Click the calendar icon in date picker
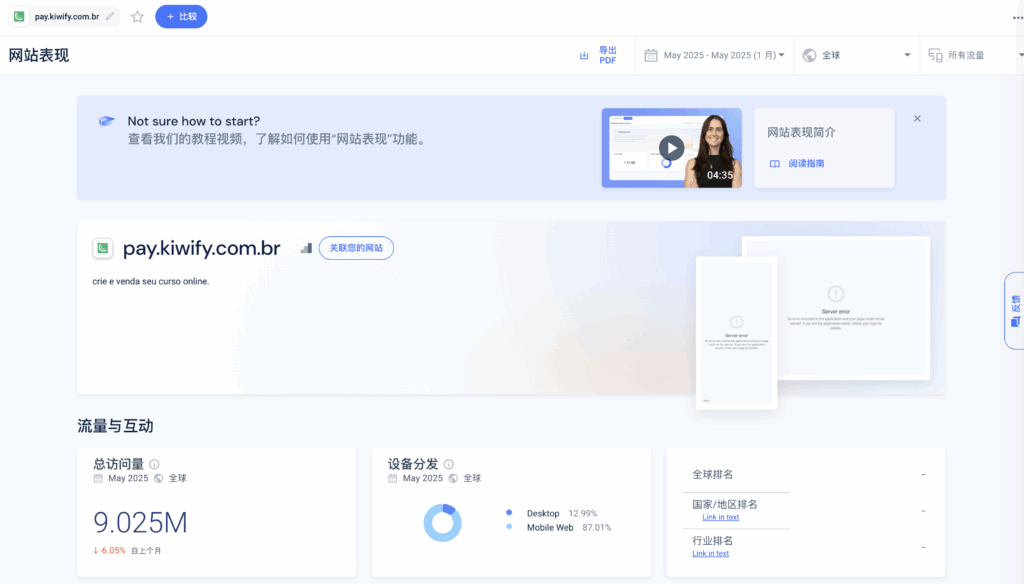Screen dimensions: 1024x584 [x=650, y=56]
